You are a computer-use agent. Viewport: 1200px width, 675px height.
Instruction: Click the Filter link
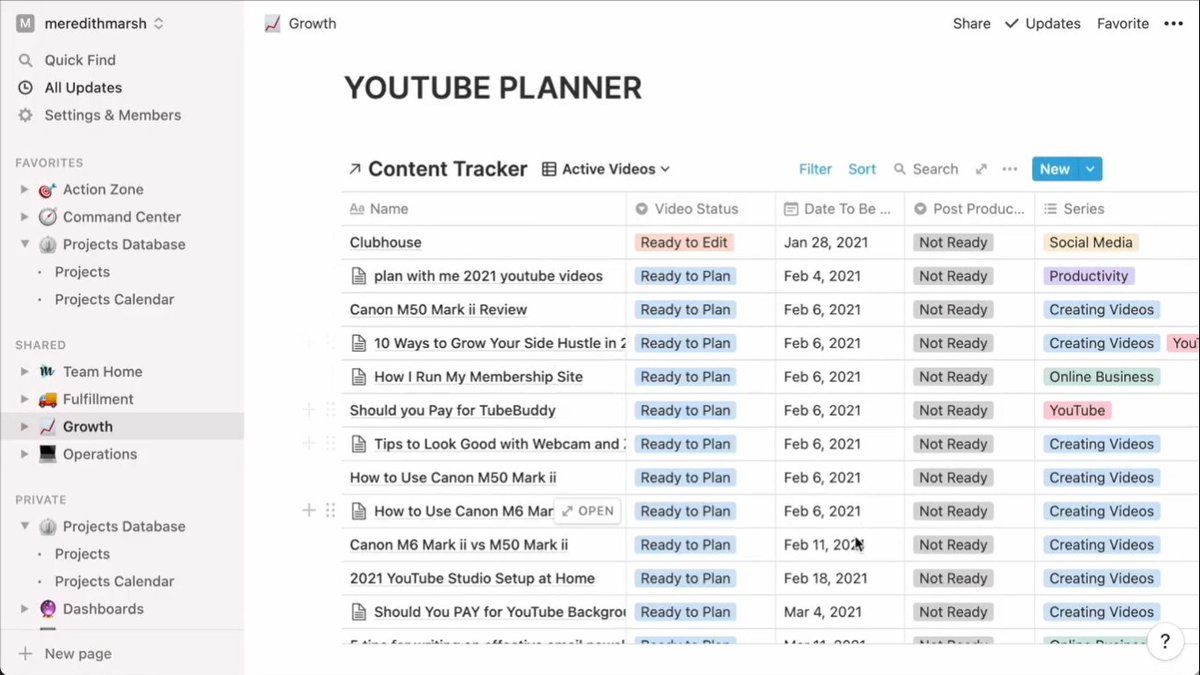pos(815,169)
